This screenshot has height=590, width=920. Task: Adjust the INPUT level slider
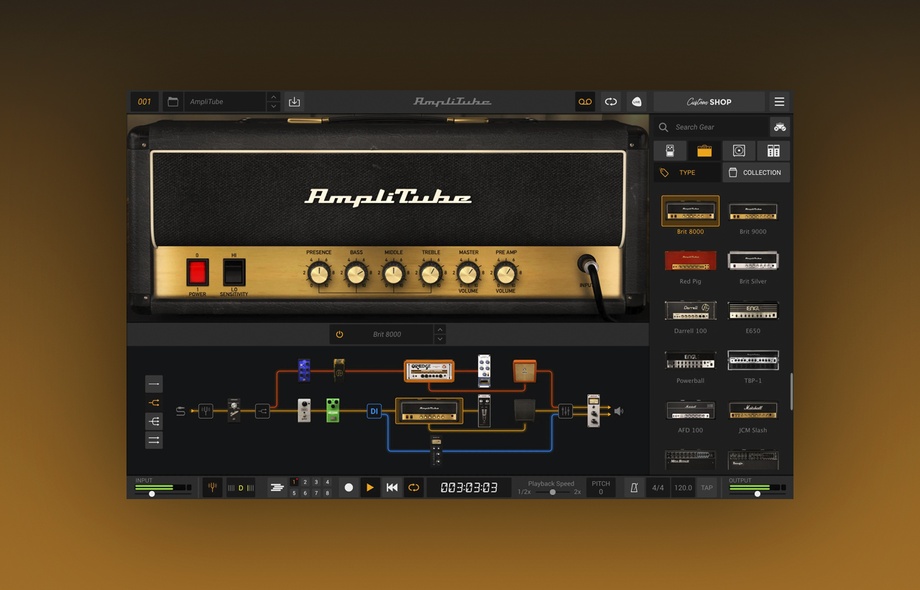point(152,494)
